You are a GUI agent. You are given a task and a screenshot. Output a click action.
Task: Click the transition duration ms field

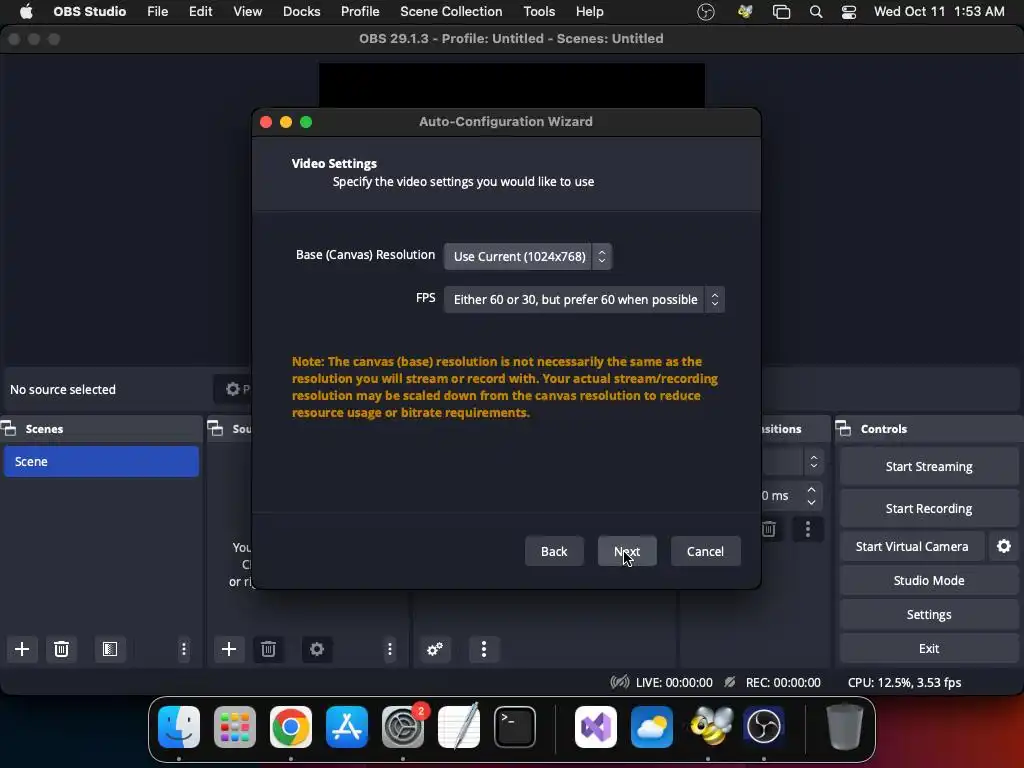pos(781,496)
